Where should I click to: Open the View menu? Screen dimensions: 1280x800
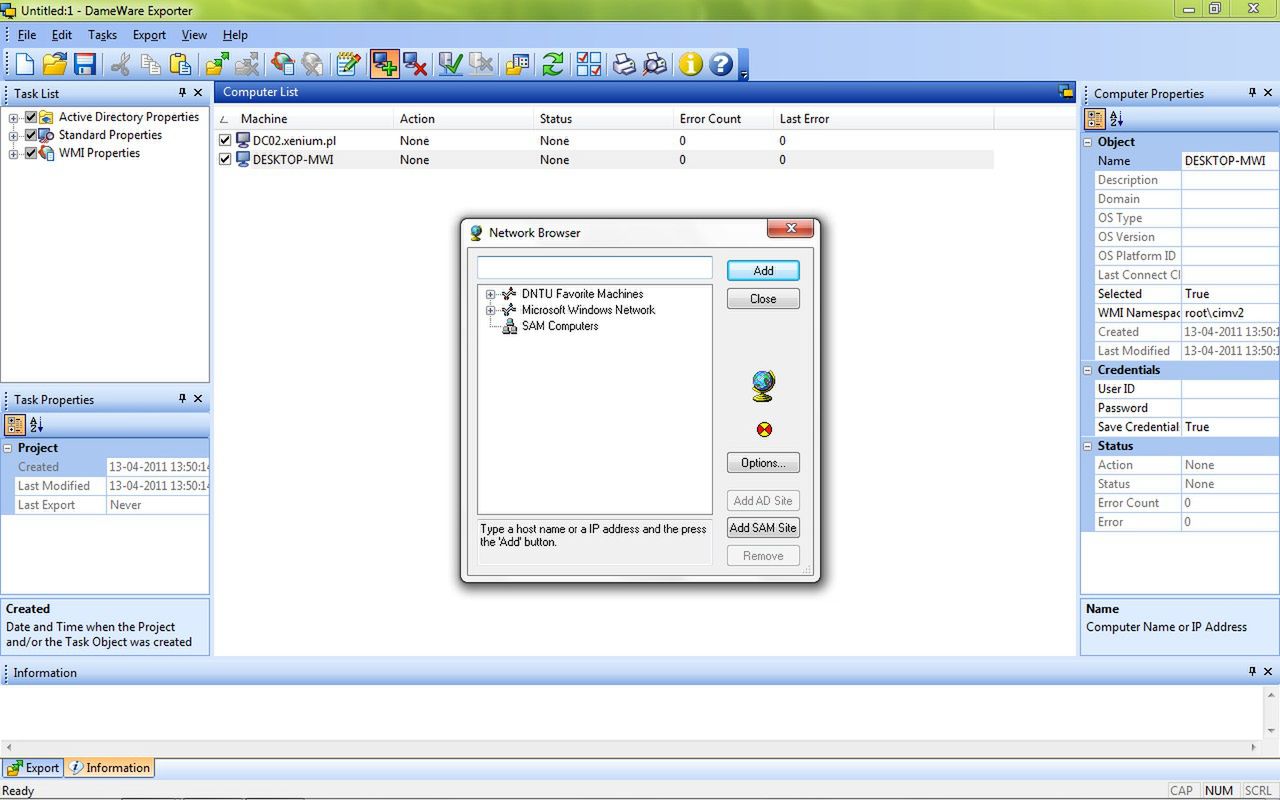pyautogui.click(x=194, y=35)
